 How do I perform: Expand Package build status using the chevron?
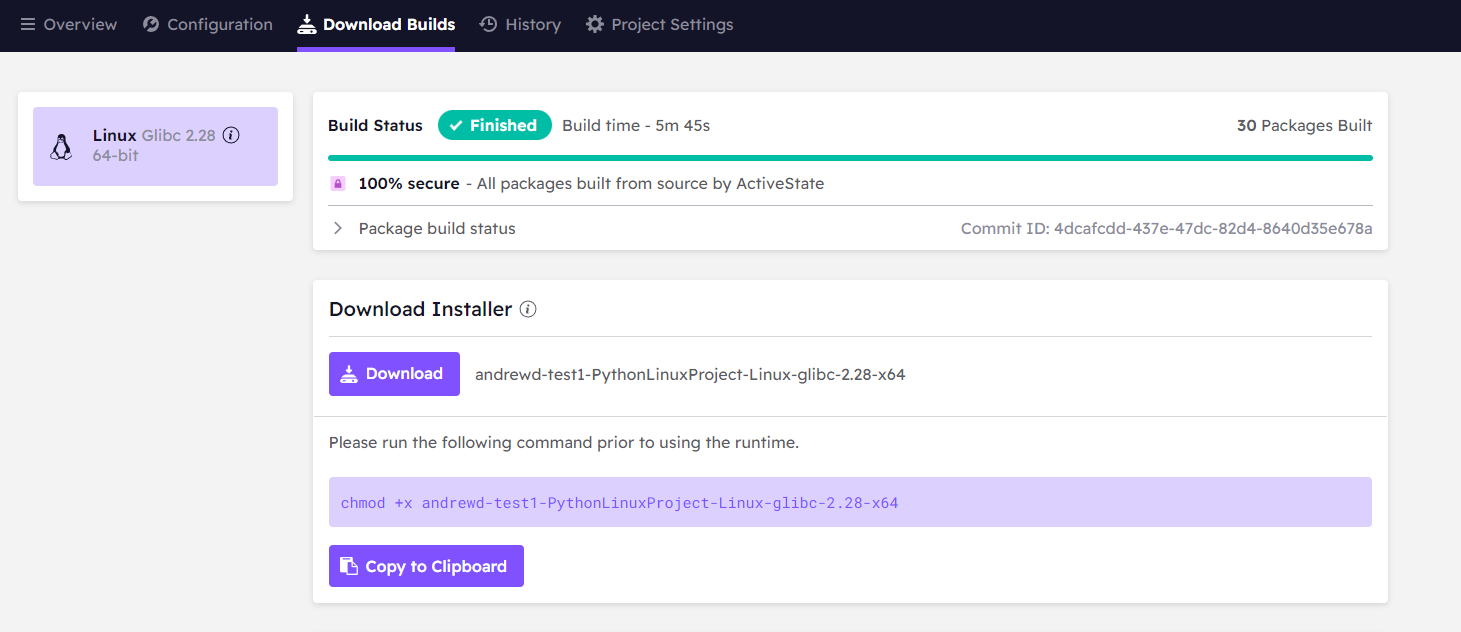[x=338, y=228]
